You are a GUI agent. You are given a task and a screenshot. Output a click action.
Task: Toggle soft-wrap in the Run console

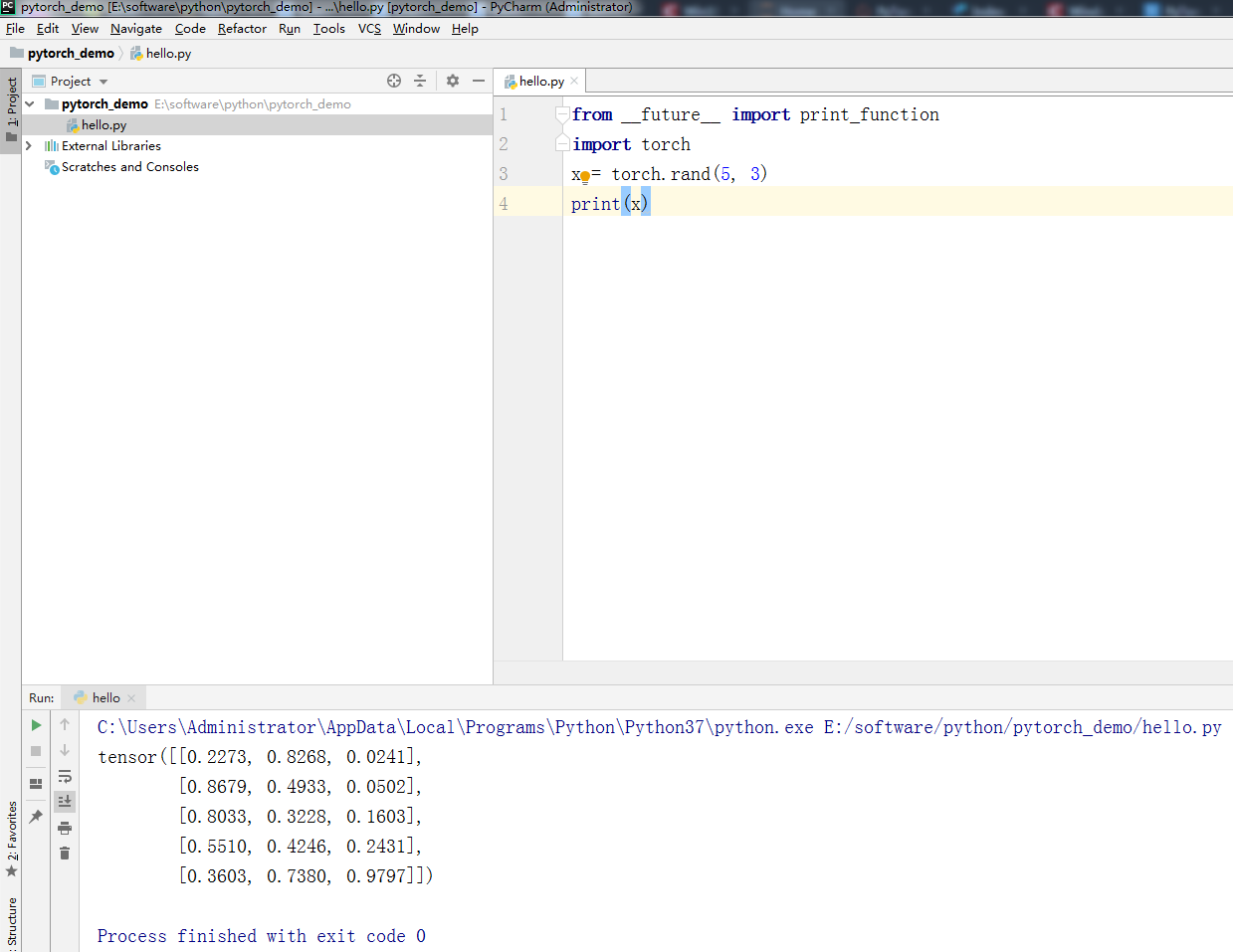coord(65,776)
